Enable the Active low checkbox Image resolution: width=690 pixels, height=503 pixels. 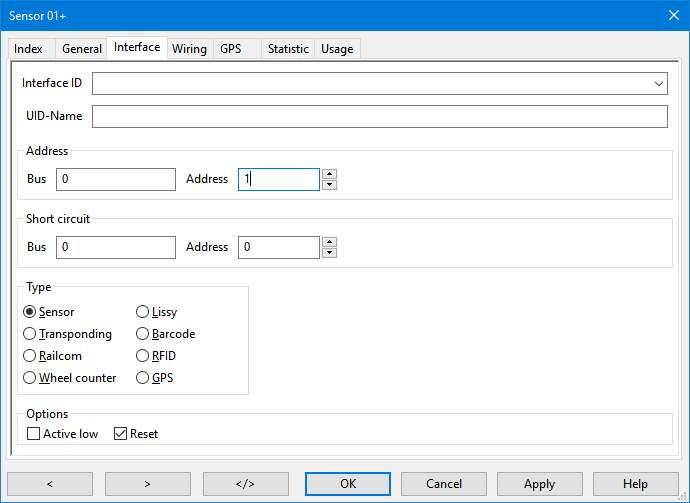point(34,434)
